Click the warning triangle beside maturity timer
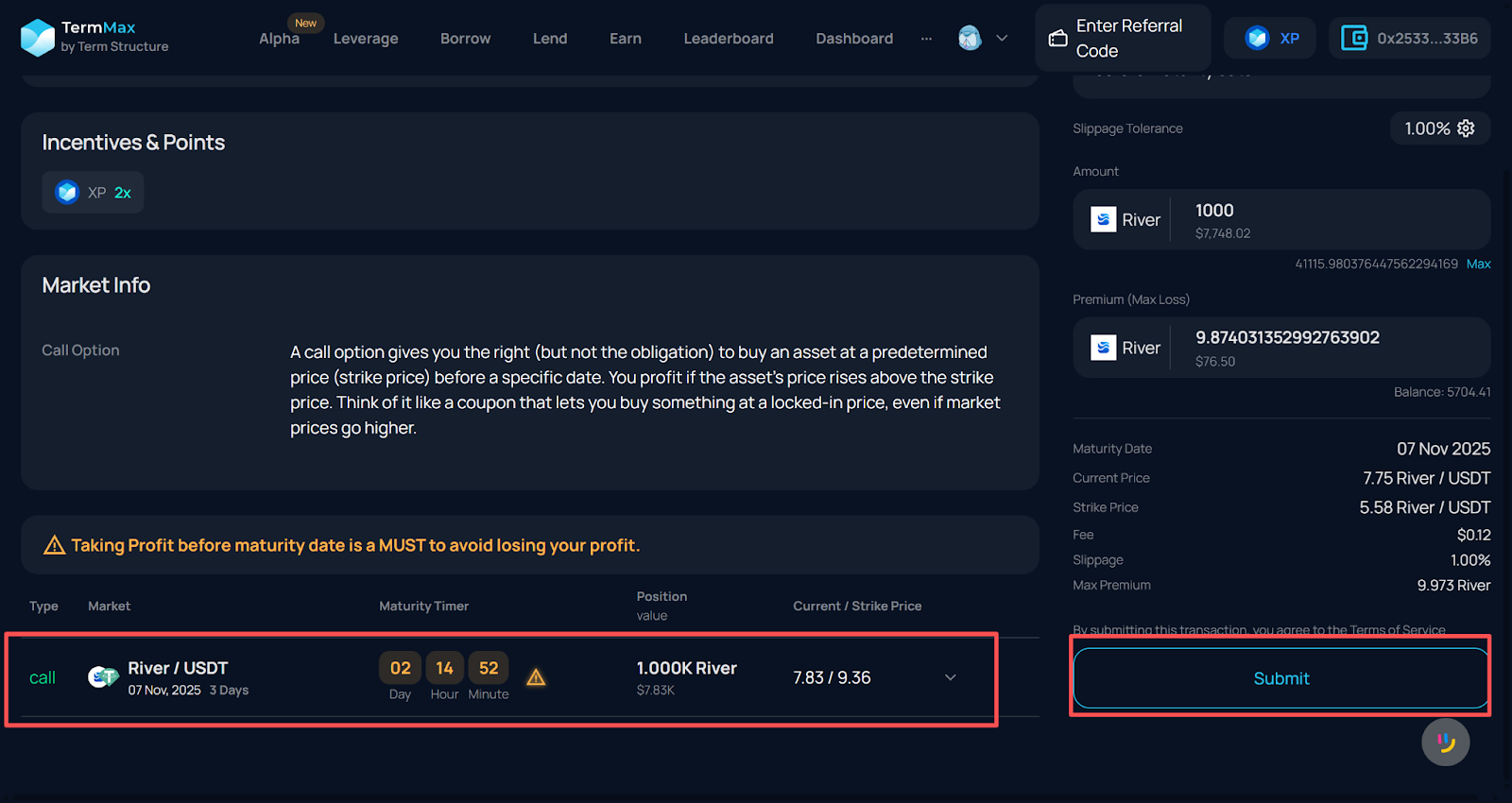Screen dimensions: 1512x803 click(x=536, y=677)
